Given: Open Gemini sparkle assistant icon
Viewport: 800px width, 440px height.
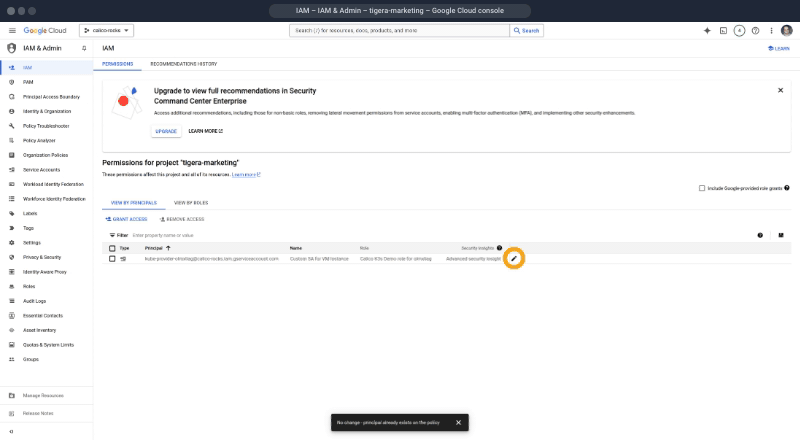Looking at the screenshot, I should point(707,31).
